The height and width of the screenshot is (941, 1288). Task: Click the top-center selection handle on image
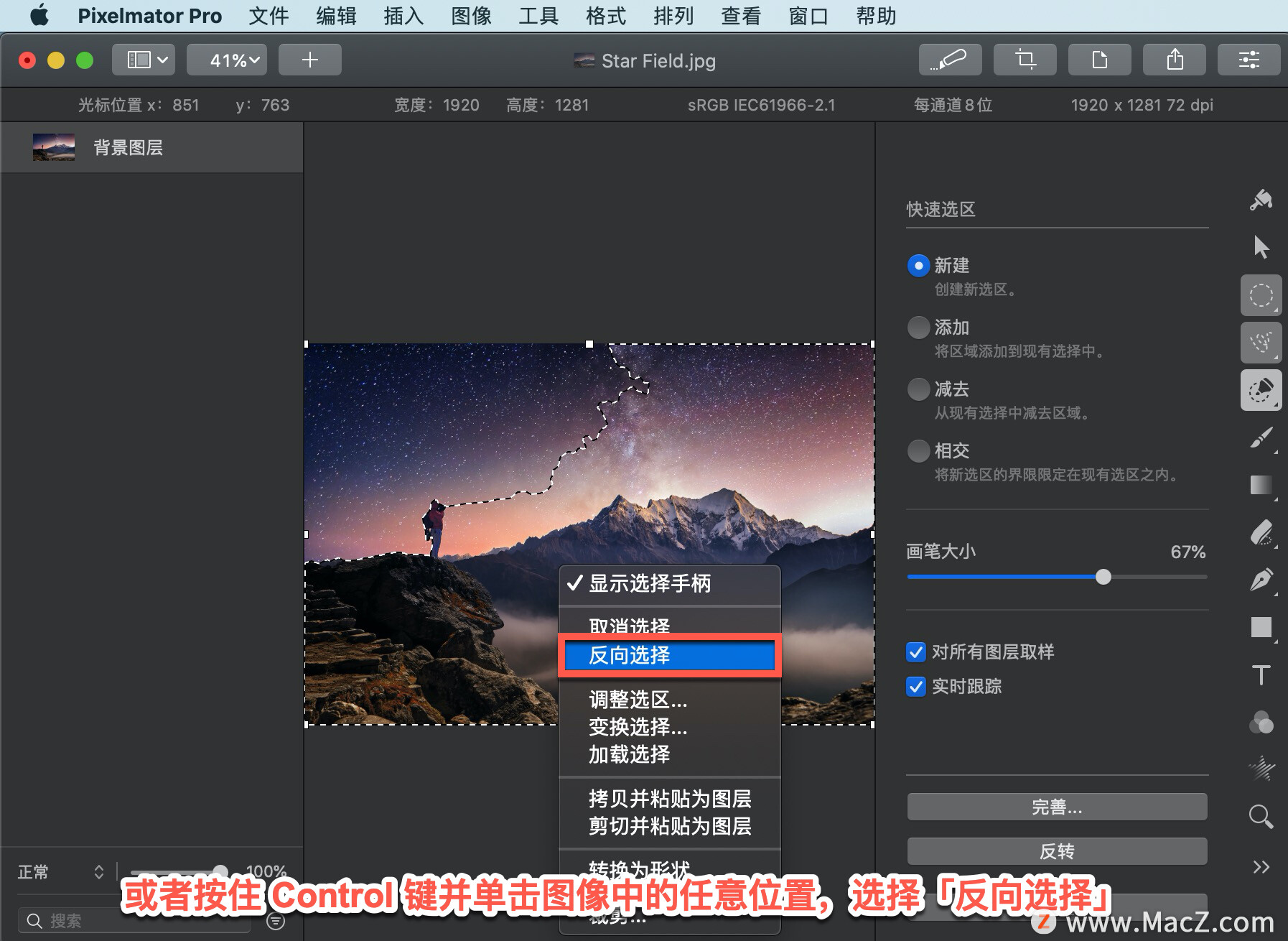(589, 344)
